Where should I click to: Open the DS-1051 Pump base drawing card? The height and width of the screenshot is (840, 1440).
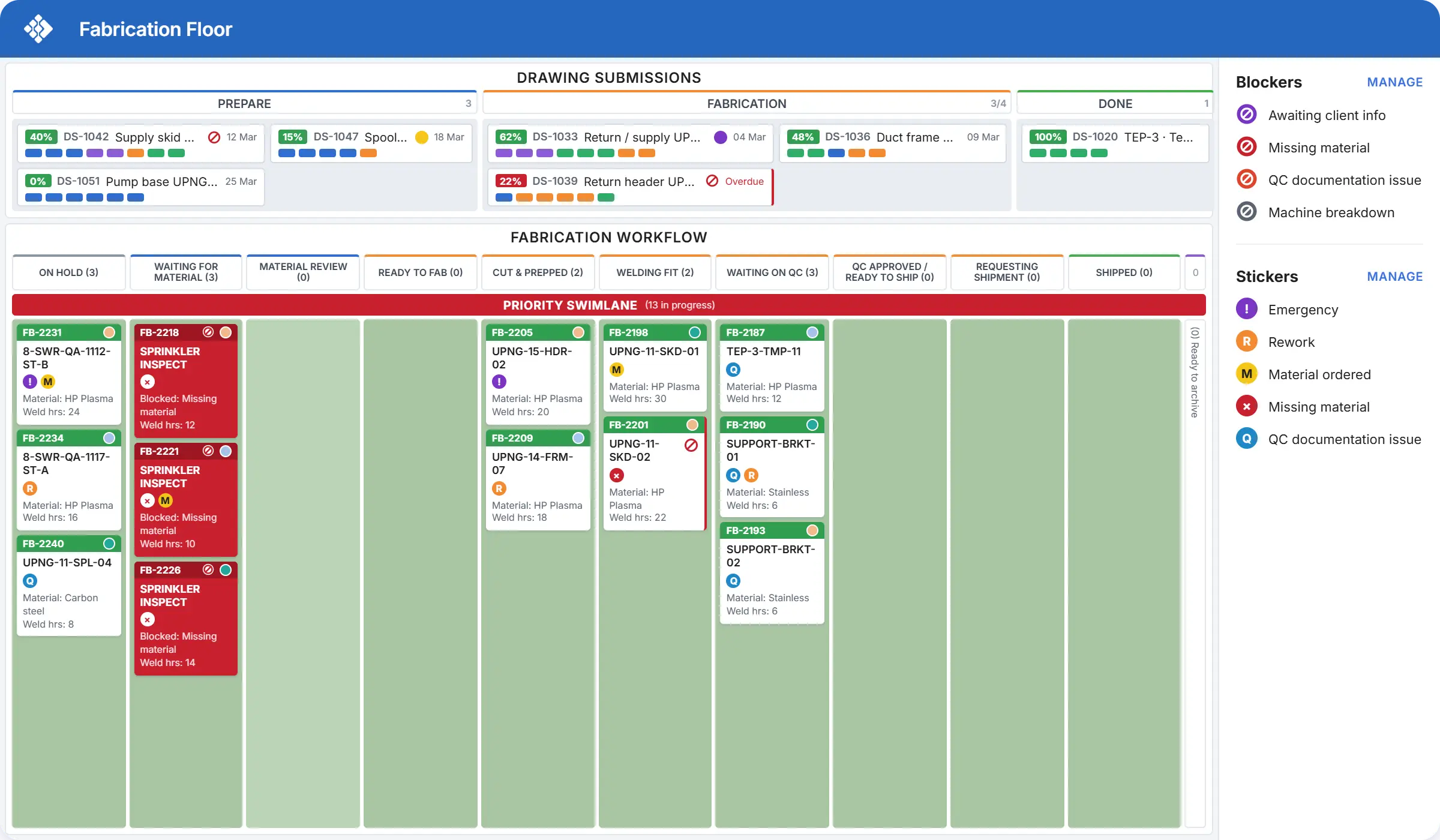point(140,188)
